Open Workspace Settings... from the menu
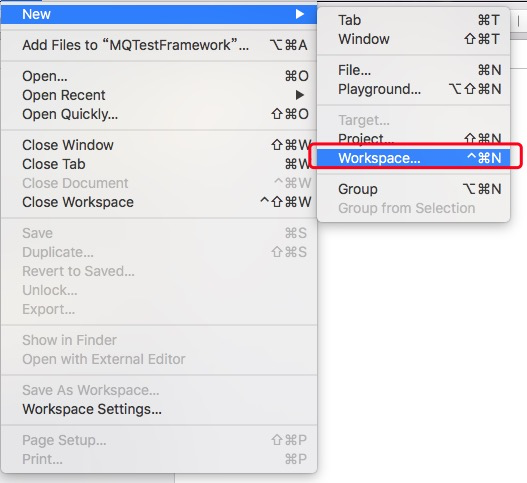The image size is (527, 483). point(159,409)
